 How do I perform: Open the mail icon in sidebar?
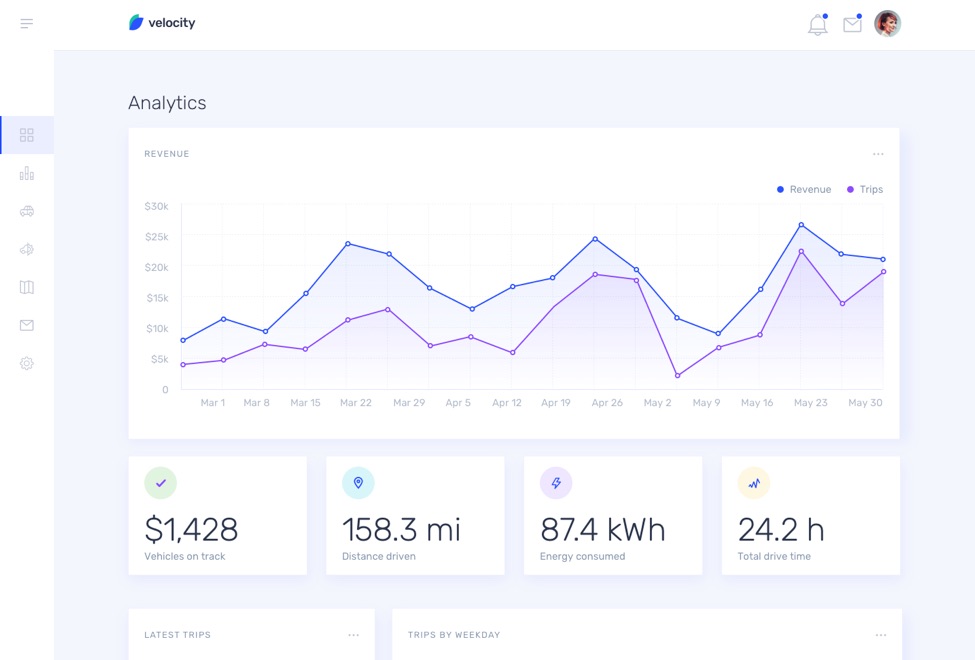(27, 325)
